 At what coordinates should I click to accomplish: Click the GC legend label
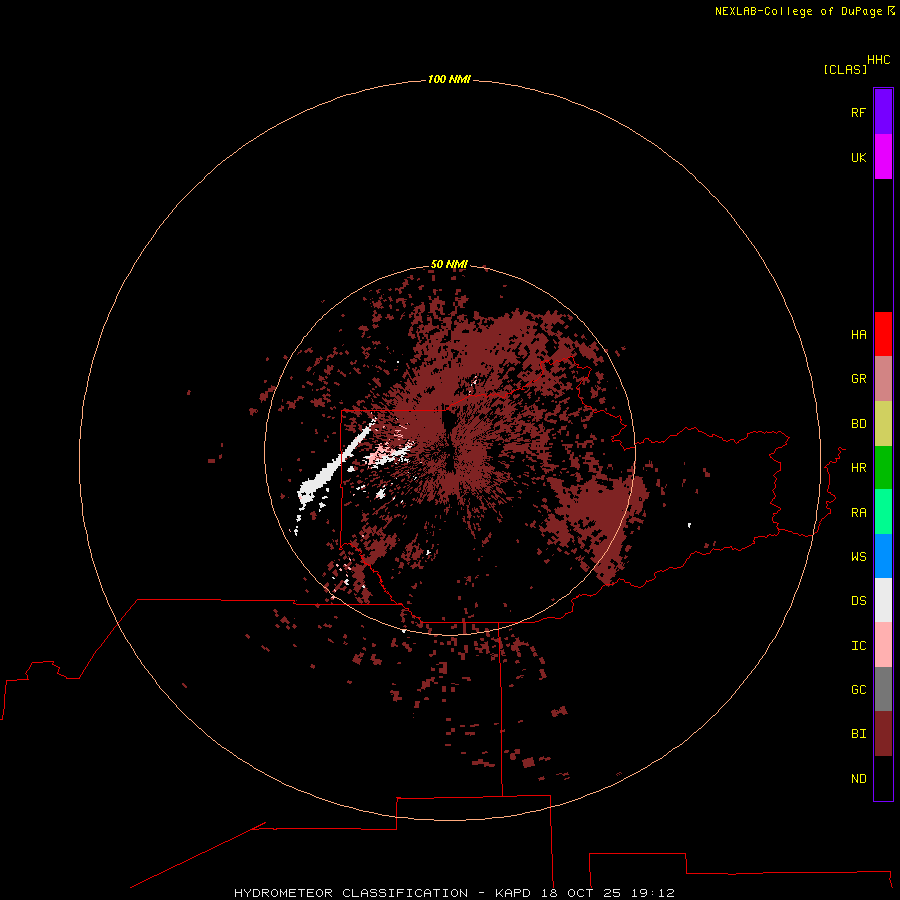tap(858, 689)
